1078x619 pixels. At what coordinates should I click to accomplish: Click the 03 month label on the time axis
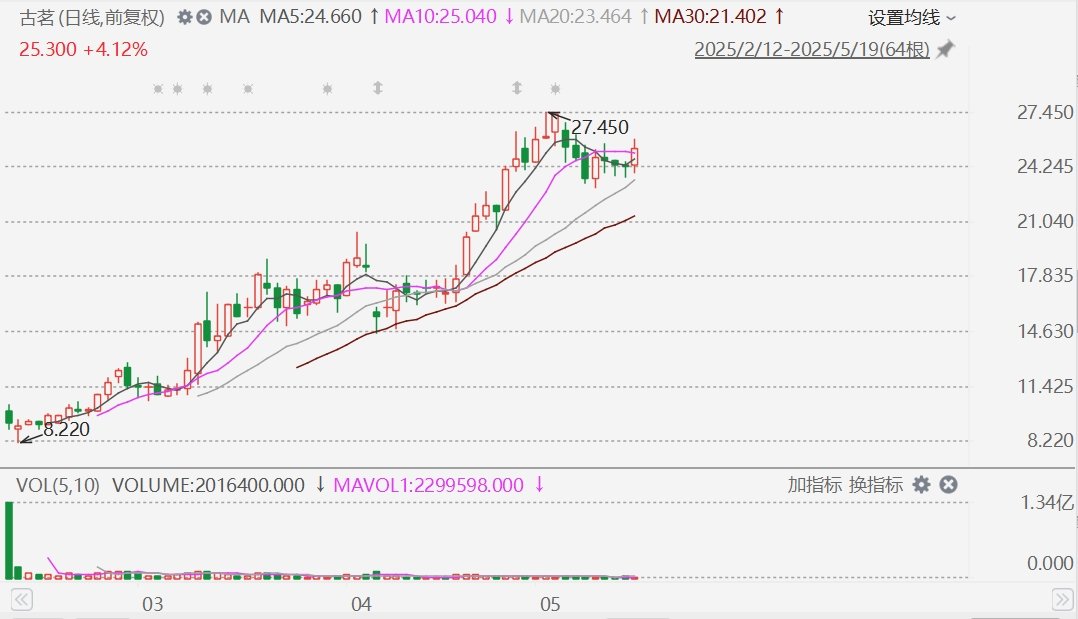tap(153, 605)
